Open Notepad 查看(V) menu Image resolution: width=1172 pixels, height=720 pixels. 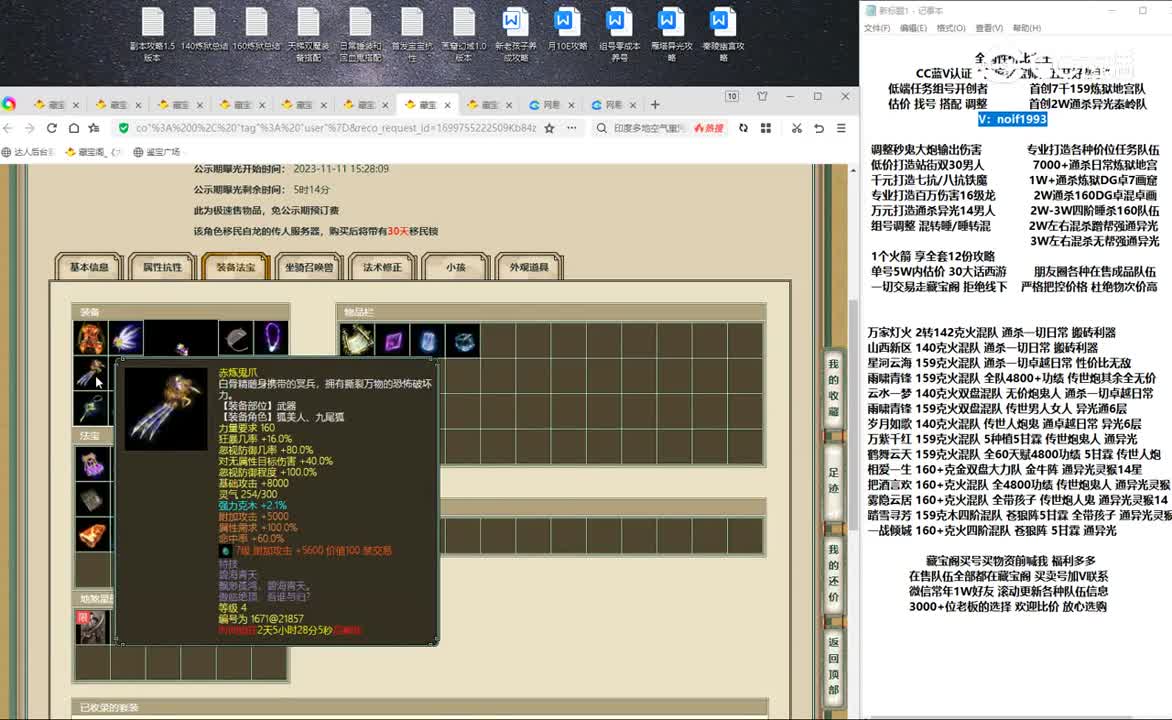click(989, 28)
